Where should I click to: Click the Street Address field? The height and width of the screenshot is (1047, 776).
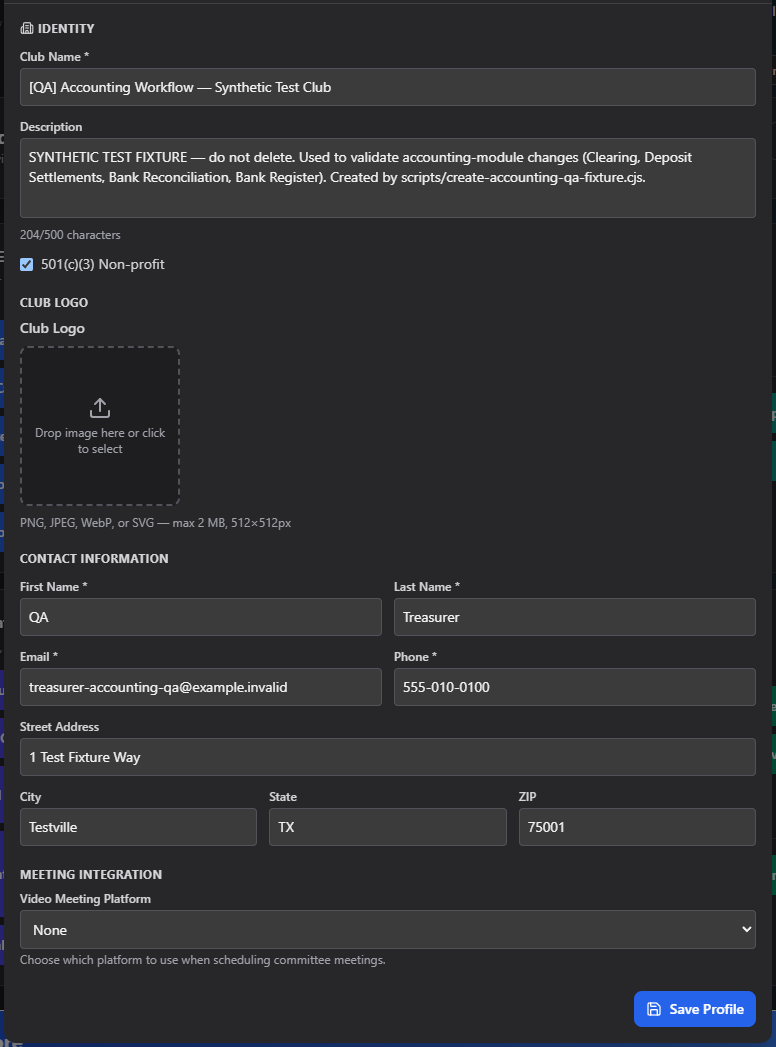387,757
